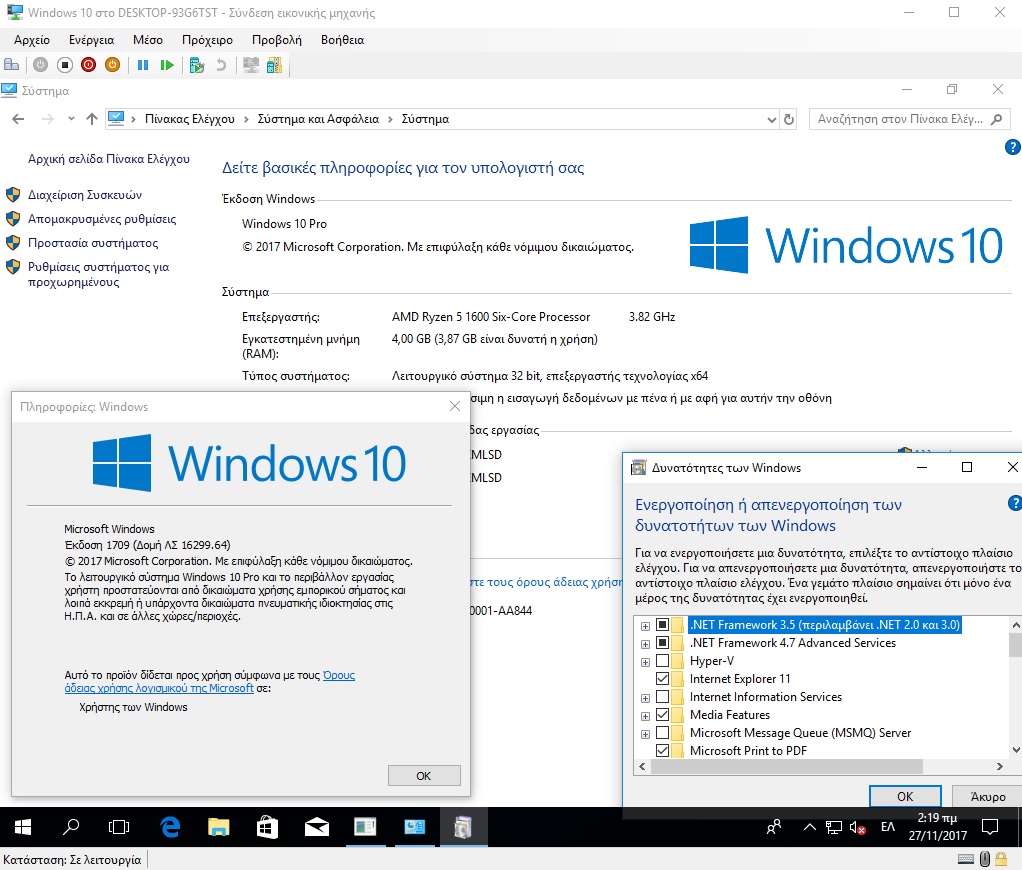Click the last VM toolbar icon

point(274,65)
